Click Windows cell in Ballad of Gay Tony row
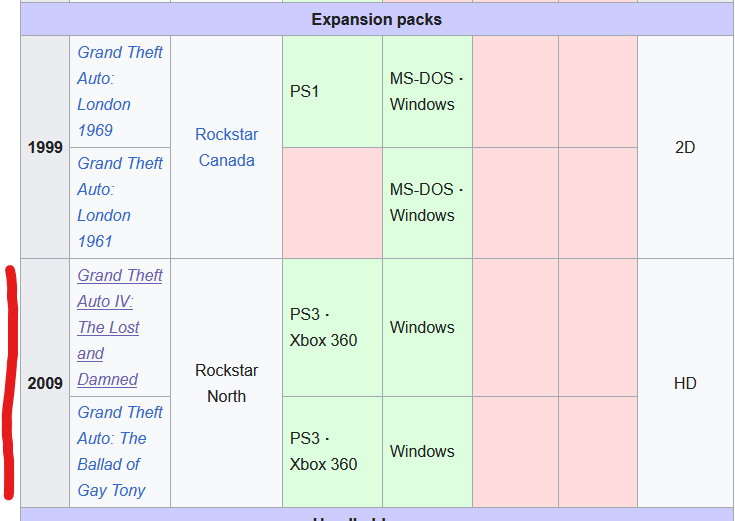The width and height of the screenshot is (735, 521). click(428, 452)
